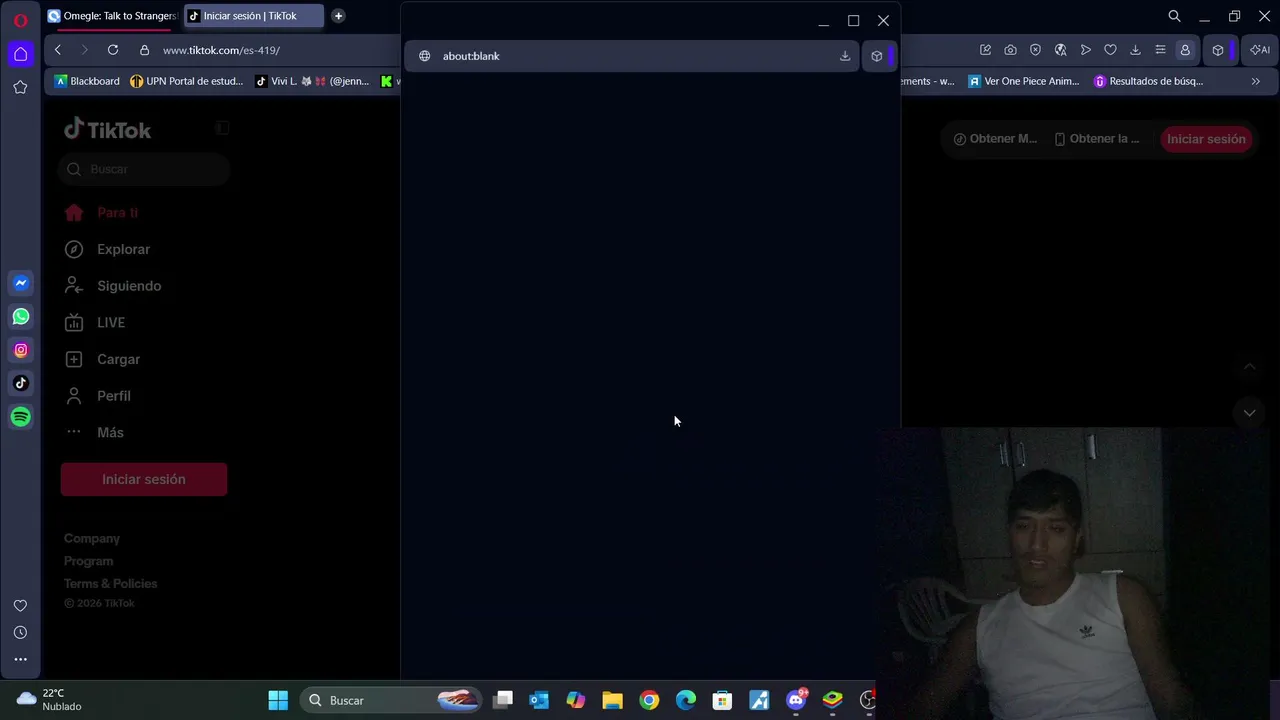Open the Vivi L. TikTok bookmark

click(312, 81)
